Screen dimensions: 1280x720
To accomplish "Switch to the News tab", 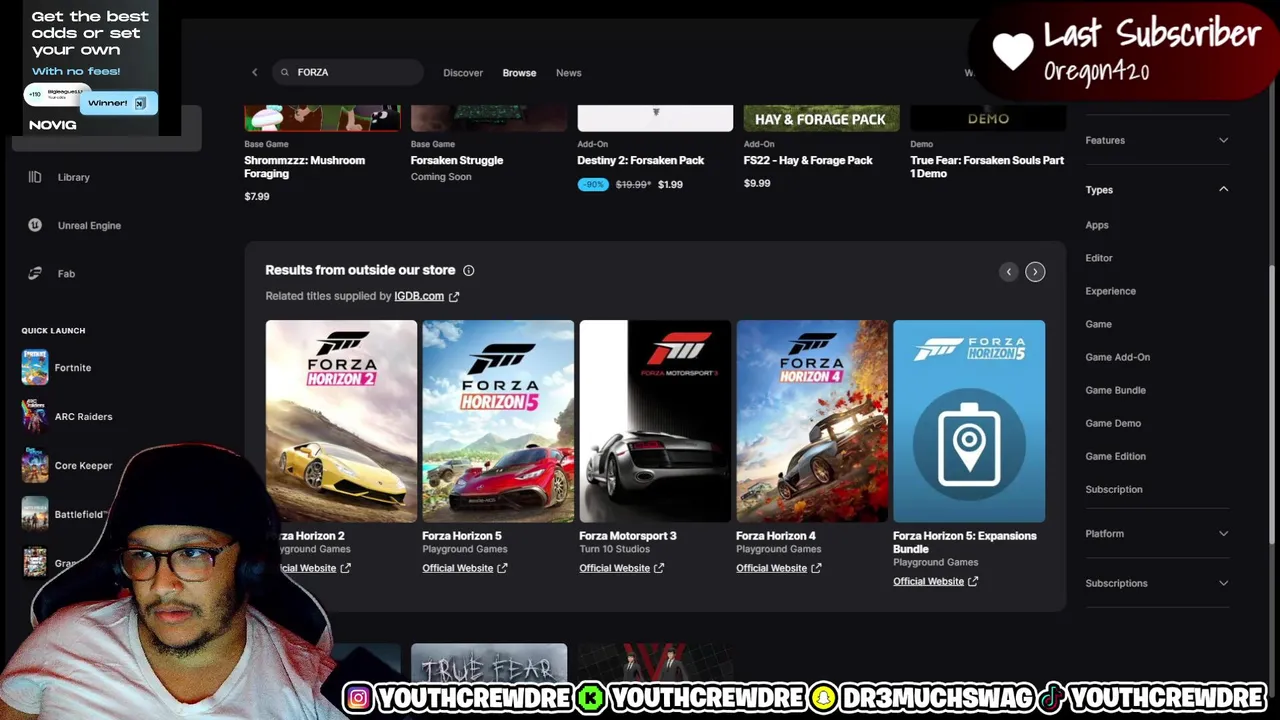I will pyautogui.click(x=568, y=72).
